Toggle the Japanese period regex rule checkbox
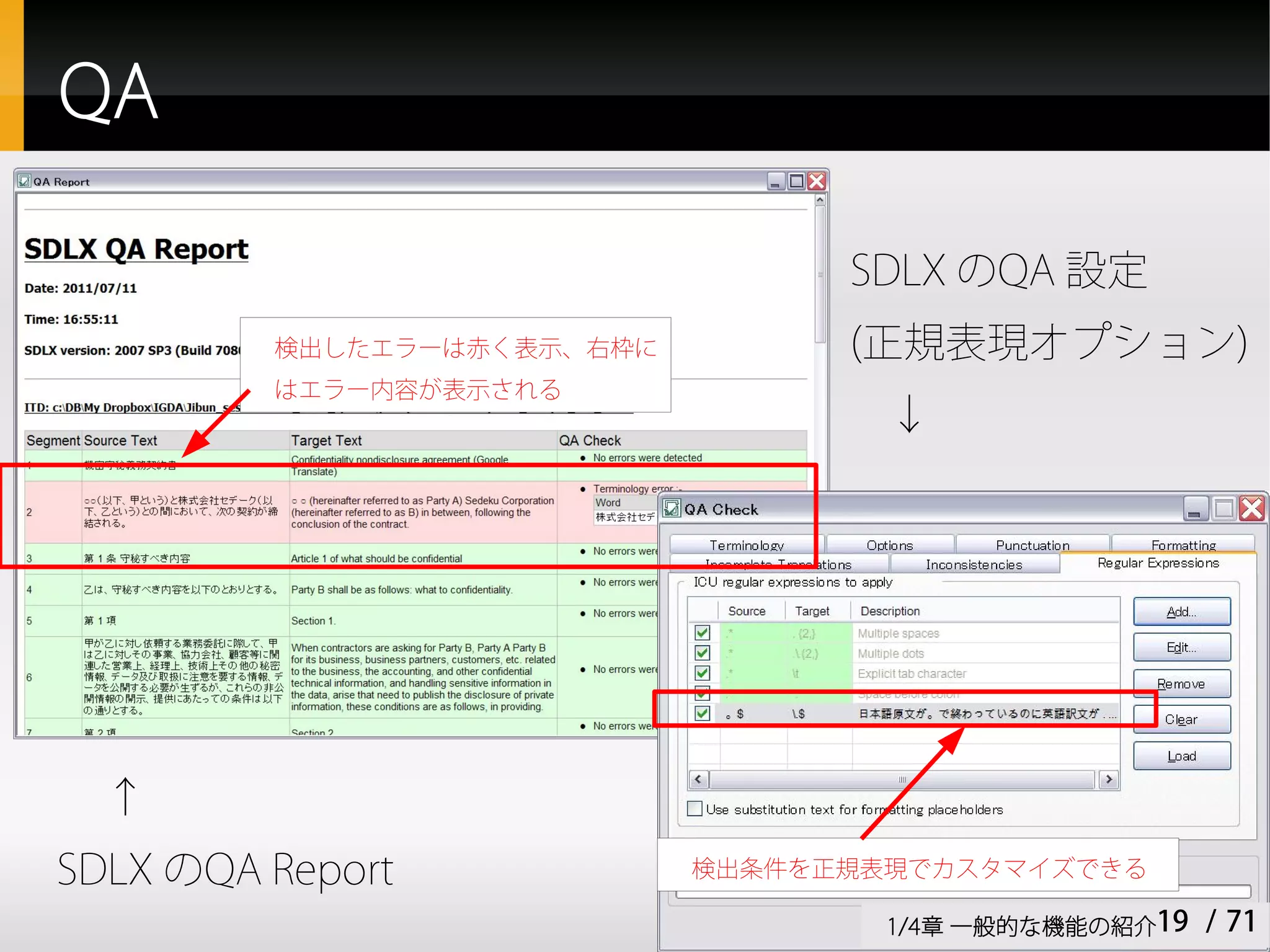This screenshot has height=952, width=1270. point(703,713)
